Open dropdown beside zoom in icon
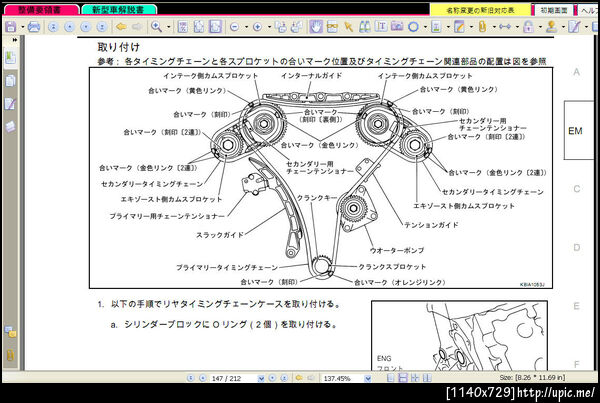The image size is (600, 403). 269,27
